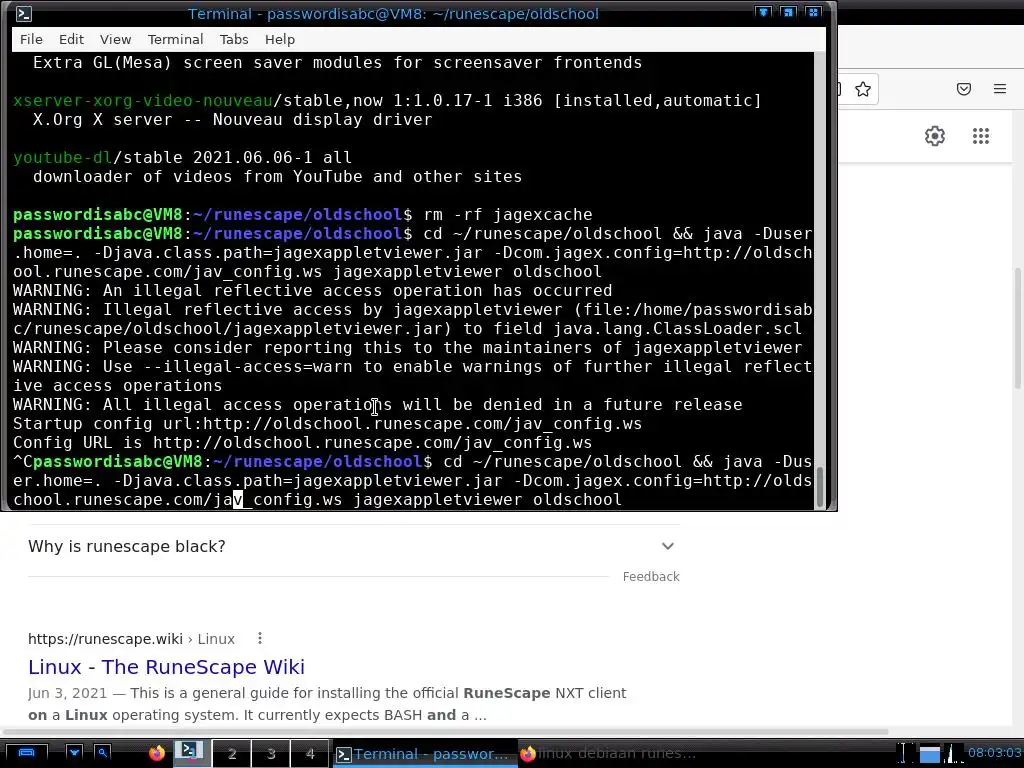Launch Firefox from the taskbar launcher icon
The image size is (1024, 768).
(x=157, y=754)
